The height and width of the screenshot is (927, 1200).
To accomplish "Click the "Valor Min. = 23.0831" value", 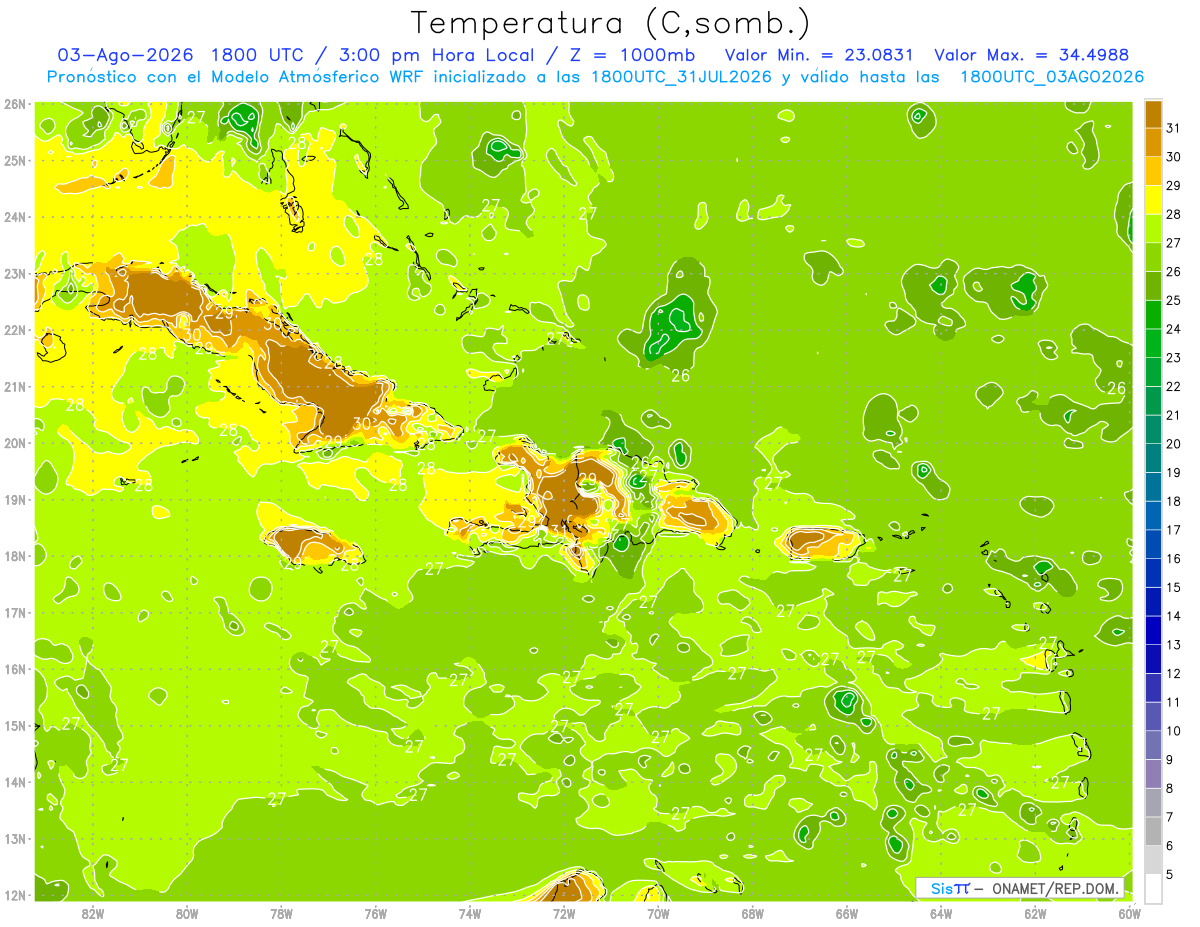I will tap(817, 55).
